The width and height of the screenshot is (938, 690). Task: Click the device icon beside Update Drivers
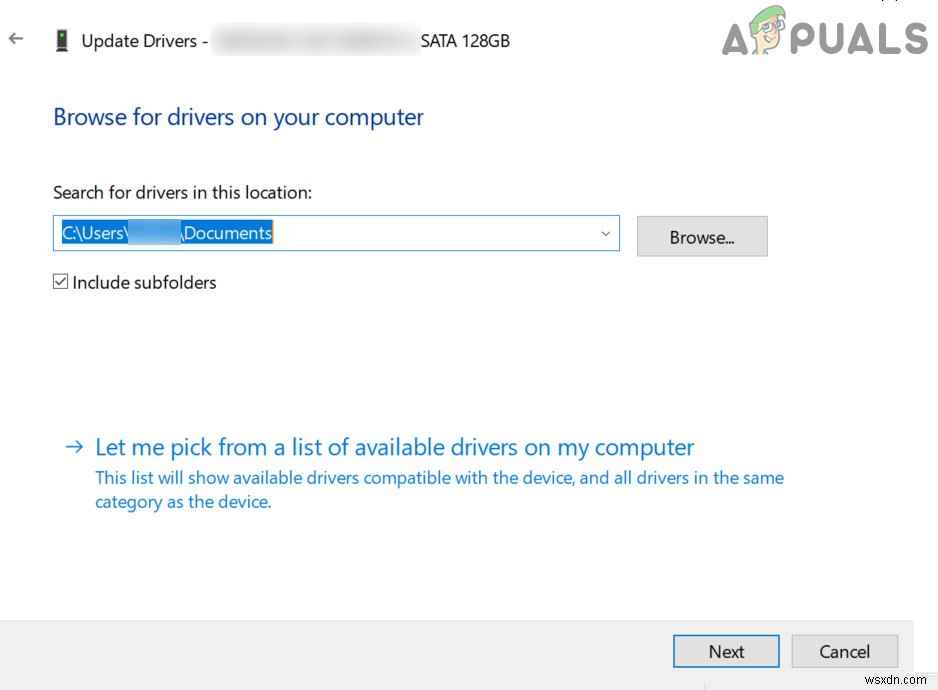(62, 41)
